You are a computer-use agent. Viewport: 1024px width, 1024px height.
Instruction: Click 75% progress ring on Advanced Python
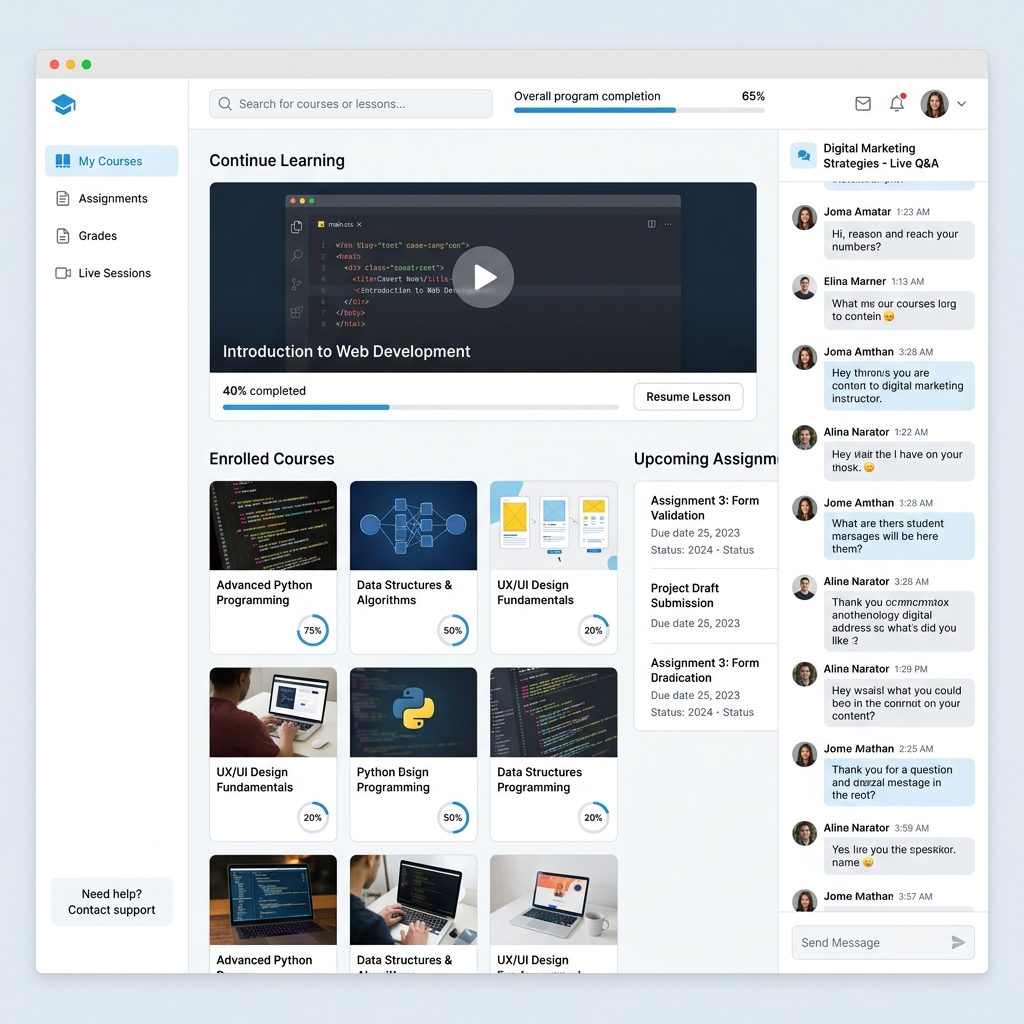tap(313, 630)
